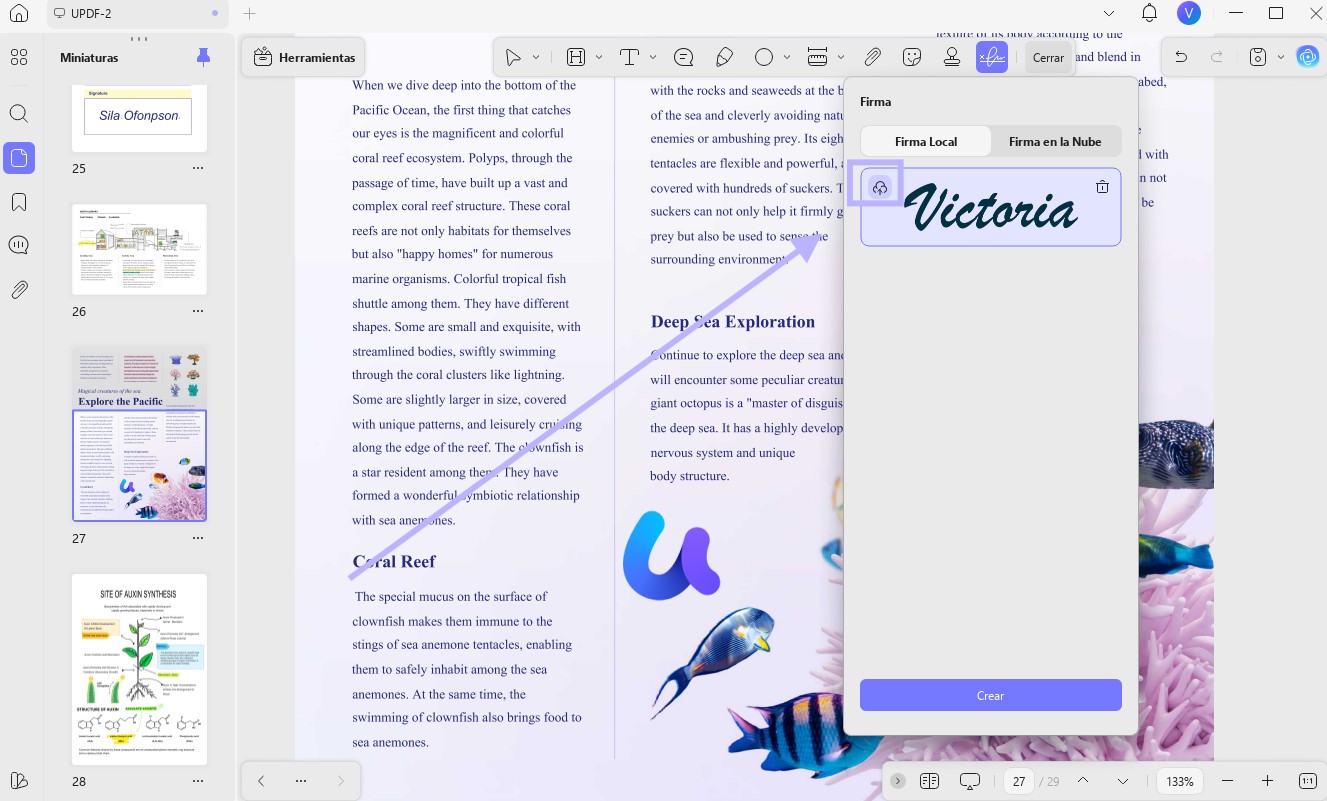
Task: Expand the text comment tool dropdown arrow
Action: pos(653,57)
